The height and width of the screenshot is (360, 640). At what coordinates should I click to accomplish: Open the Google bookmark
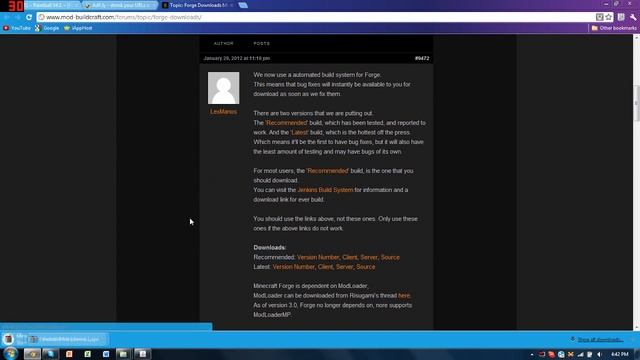[47, 28]
